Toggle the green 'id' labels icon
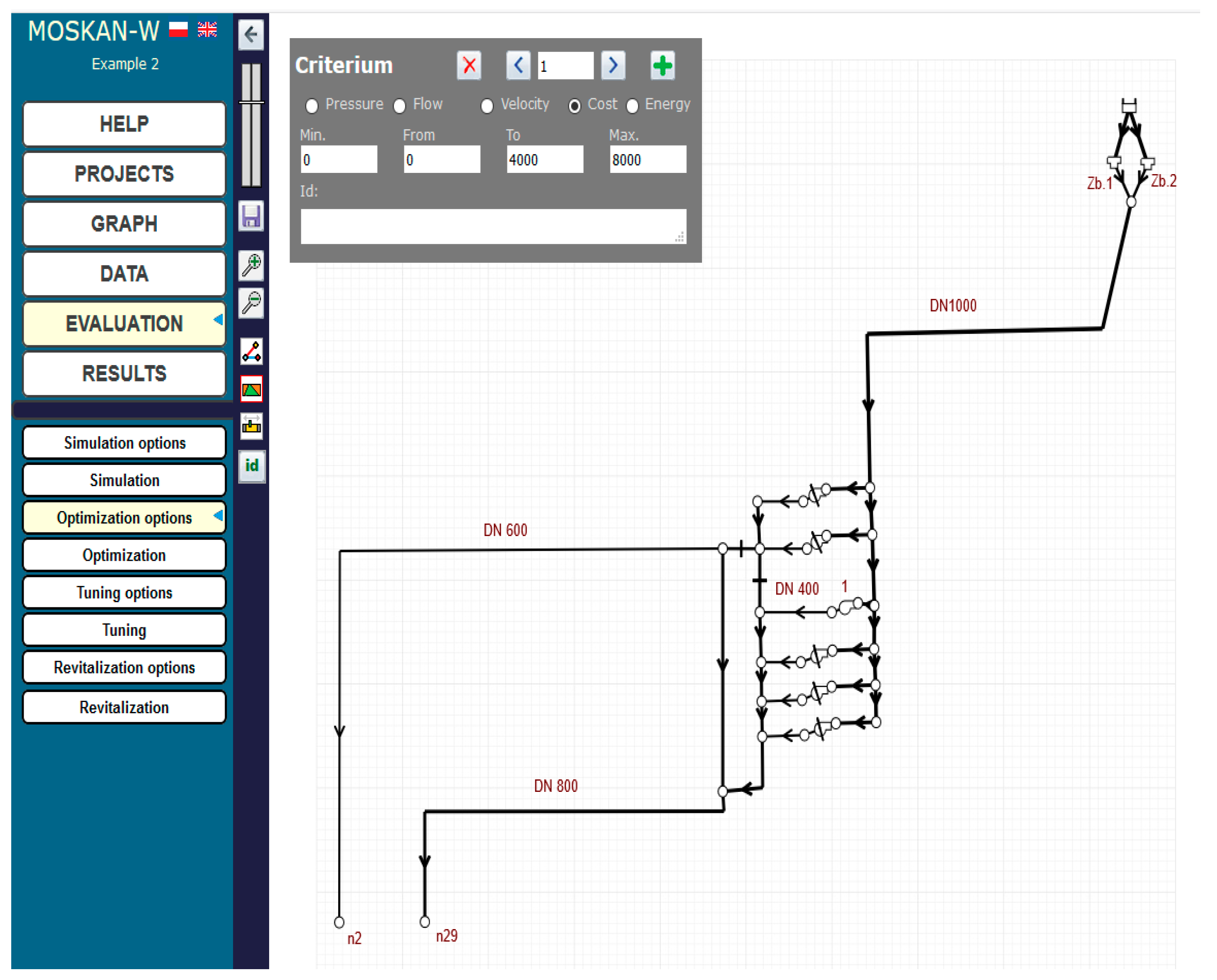 [x=251, y=465]
